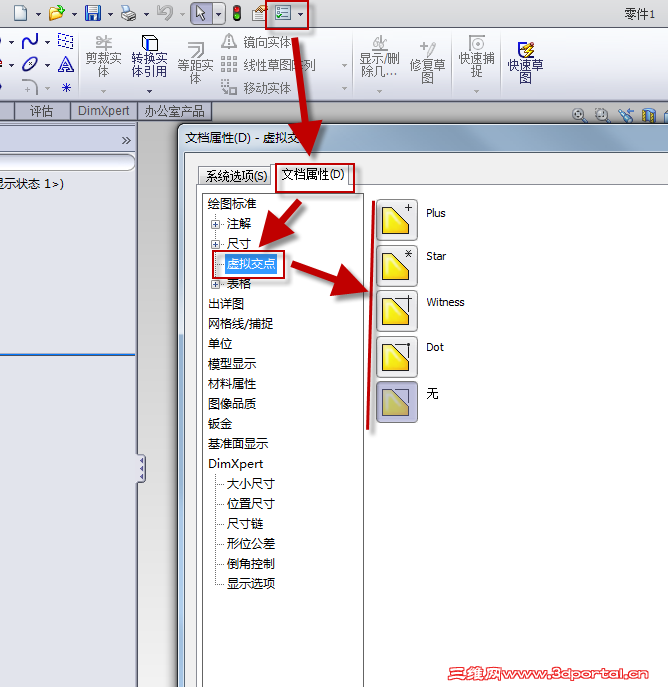
Task: Choose the 无 (None) virtual sharp style
Action: [x=396, y=402]
